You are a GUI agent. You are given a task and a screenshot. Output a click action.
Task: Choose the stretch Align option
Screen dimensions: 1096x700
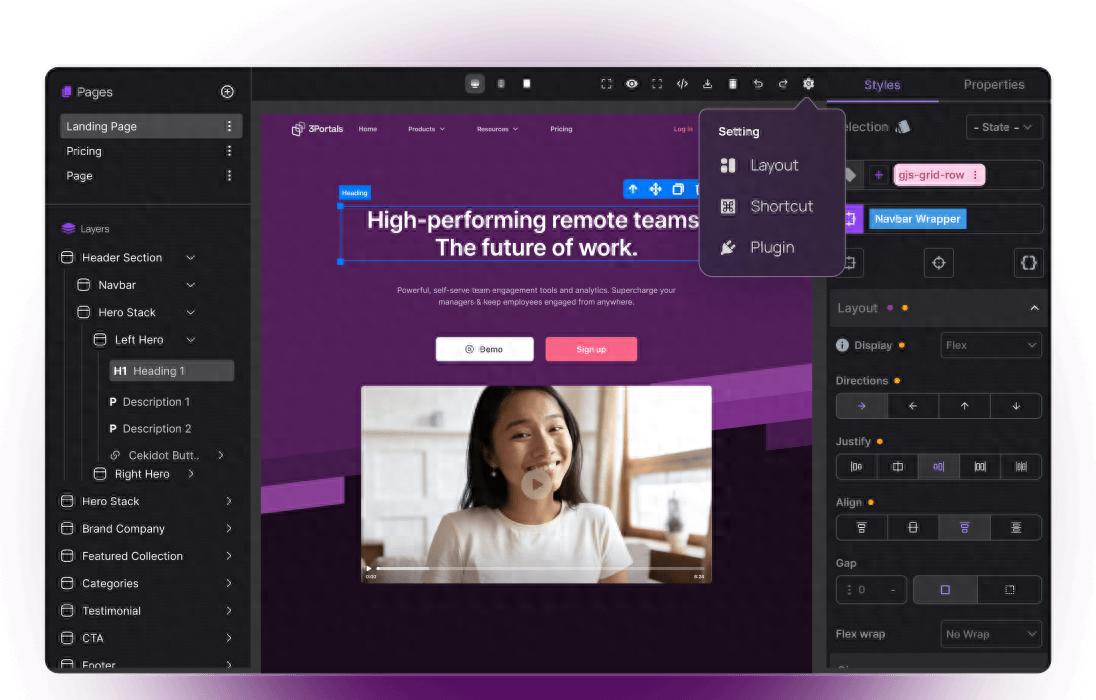[1016, 527]
